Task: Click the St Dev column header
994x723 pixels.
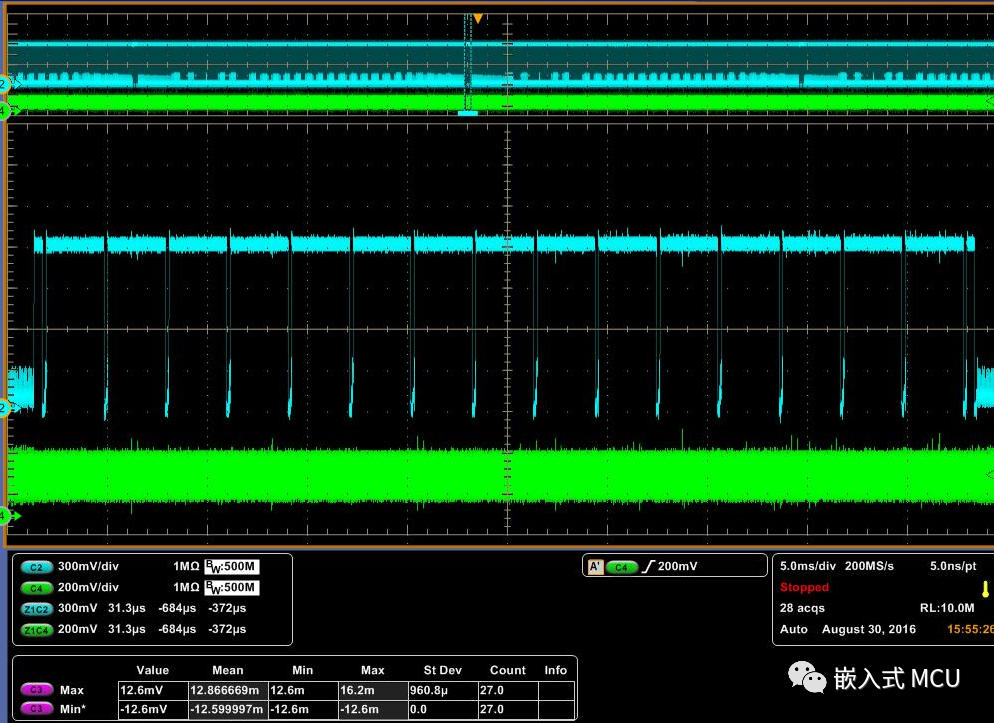Action: pyautogui.click(x=441, y=670)
